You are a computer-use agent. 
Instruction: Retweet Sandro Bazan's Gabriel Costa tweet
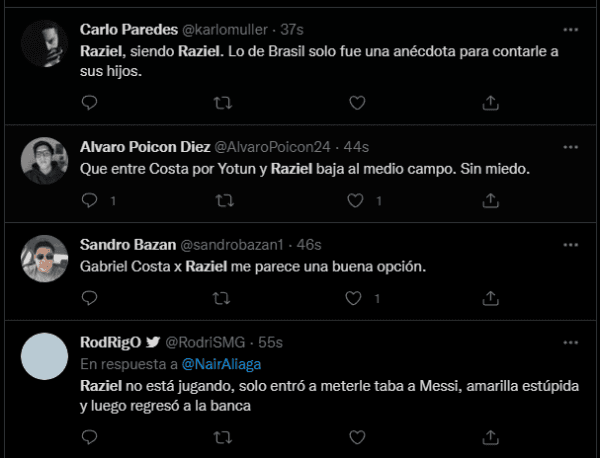[224, 298]
